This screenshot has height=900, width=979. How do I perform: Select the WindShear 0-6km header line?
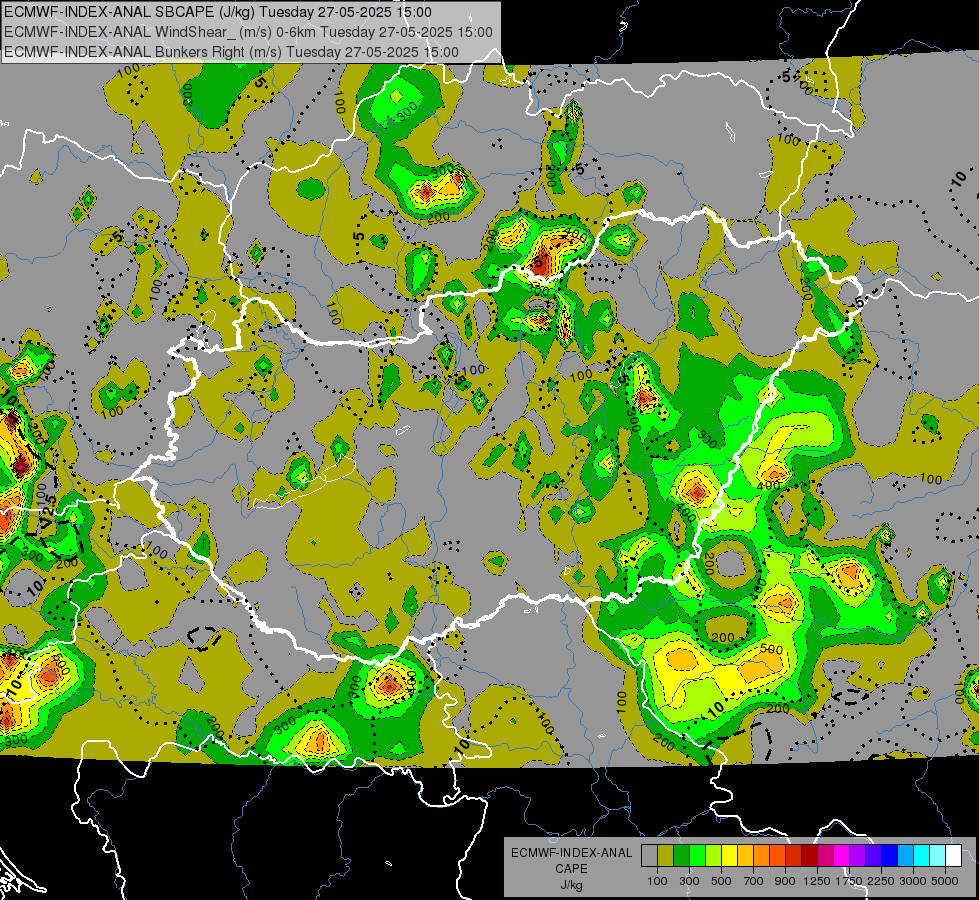tap(248, 32)
